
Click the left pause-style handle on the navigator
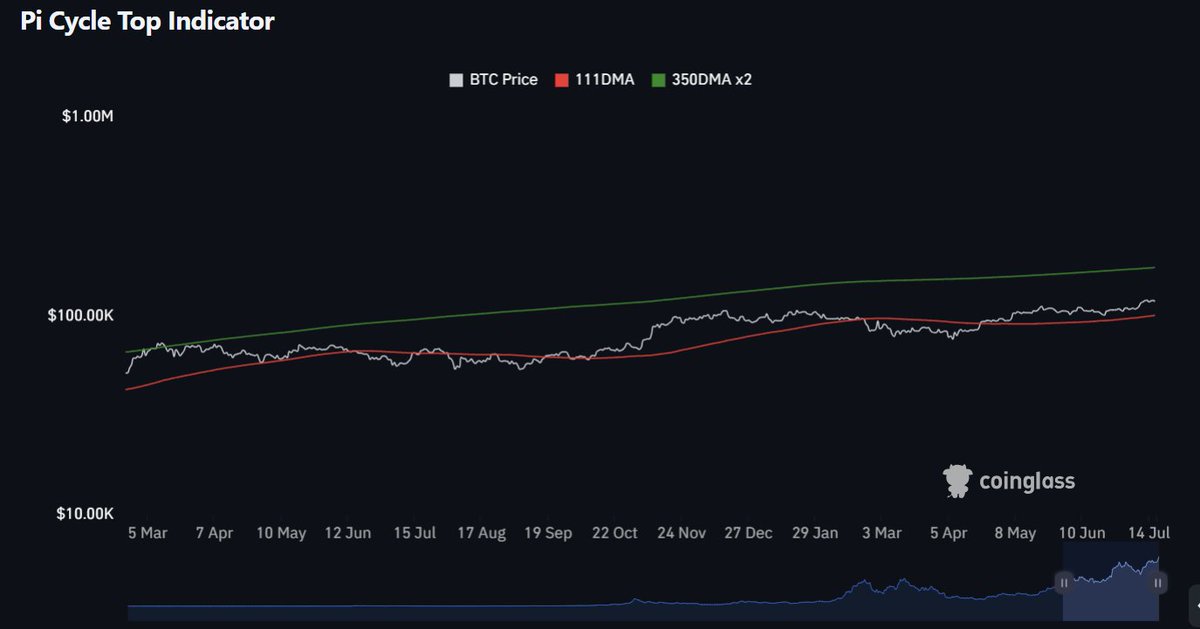[x=1062, y=582]
